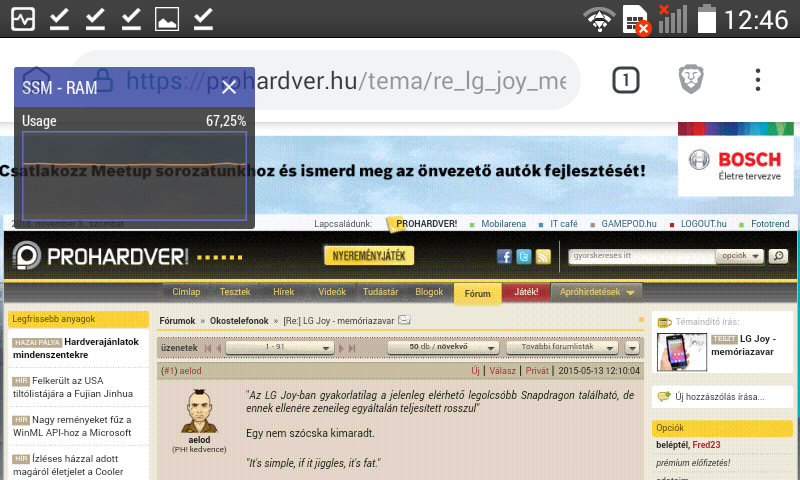The width and height of the screenshot is (800, 480).
Task: Open the Játék! tab
Action: coord(526,292)
